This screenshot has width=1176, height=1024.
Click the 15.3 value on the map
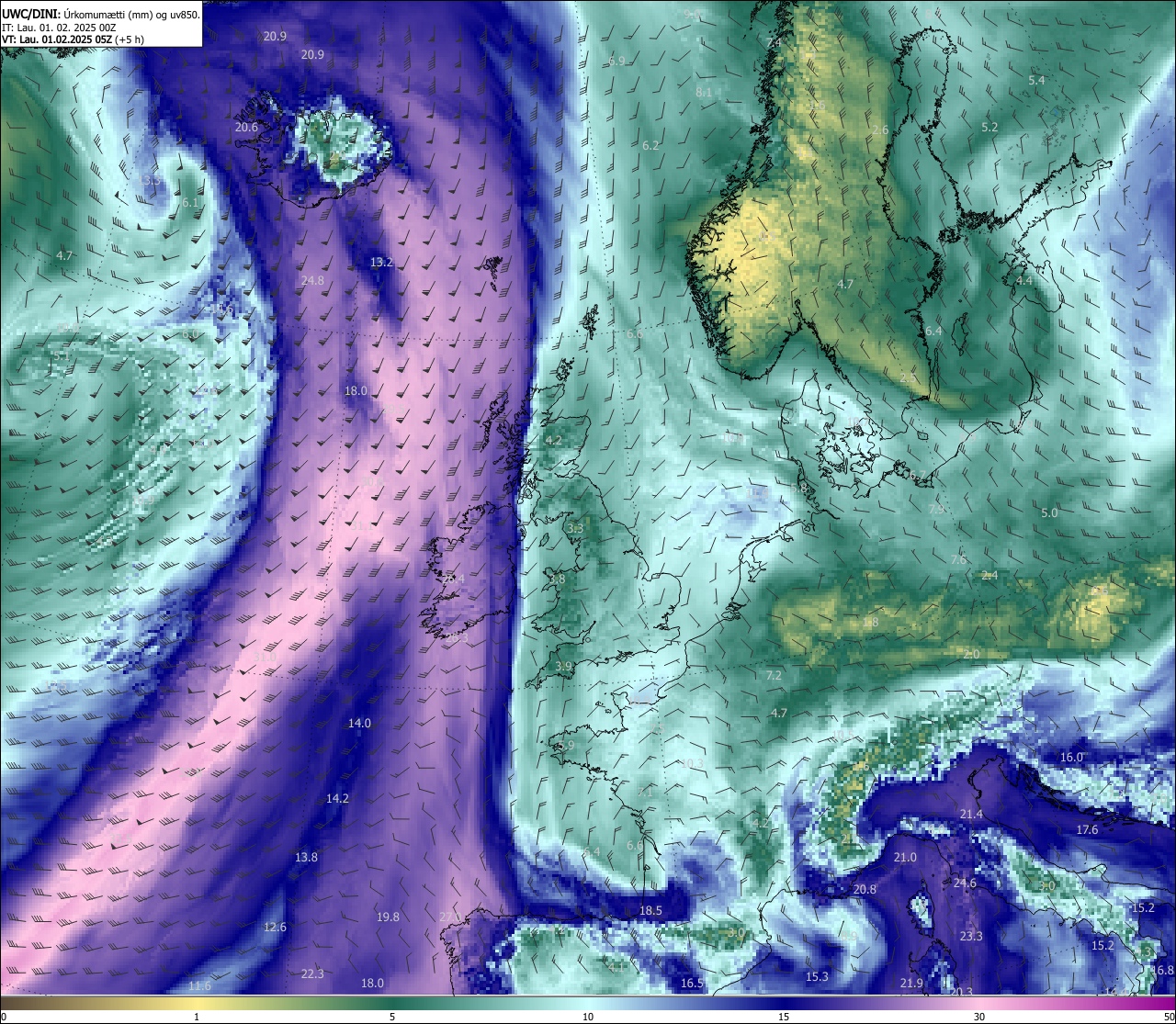point(817,977)
